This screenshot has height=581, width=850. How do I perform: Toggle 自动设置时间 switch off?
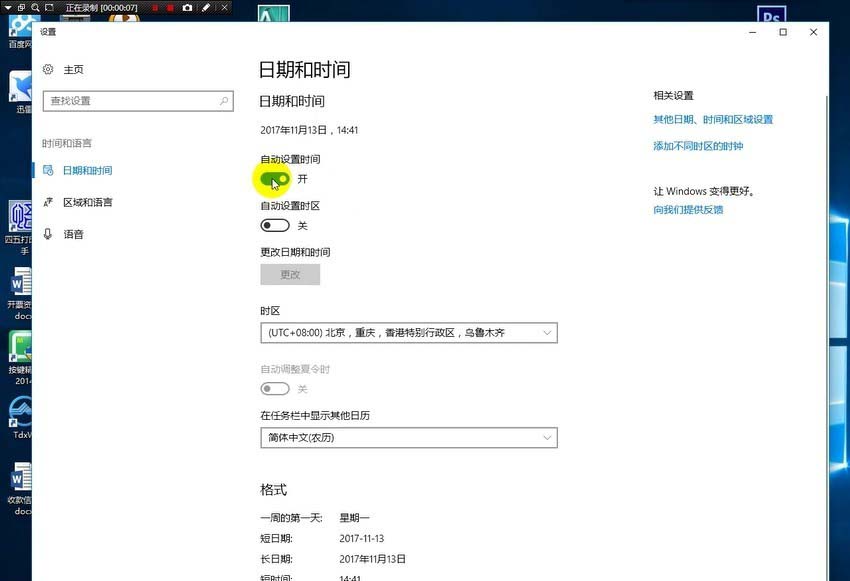pos(275,179)
